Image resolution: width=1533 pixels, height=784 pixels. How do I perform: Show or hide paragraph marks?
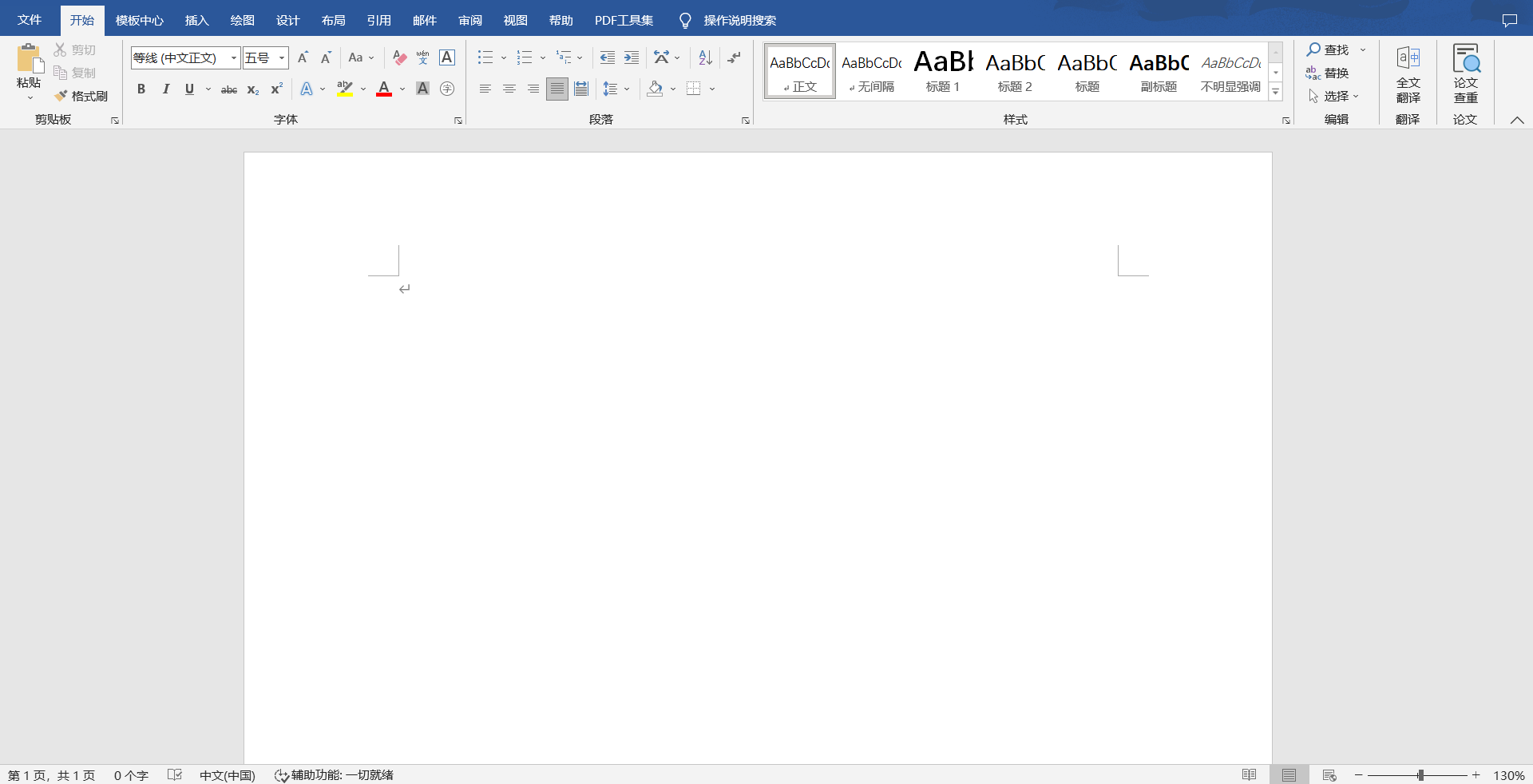click(735, 57)
